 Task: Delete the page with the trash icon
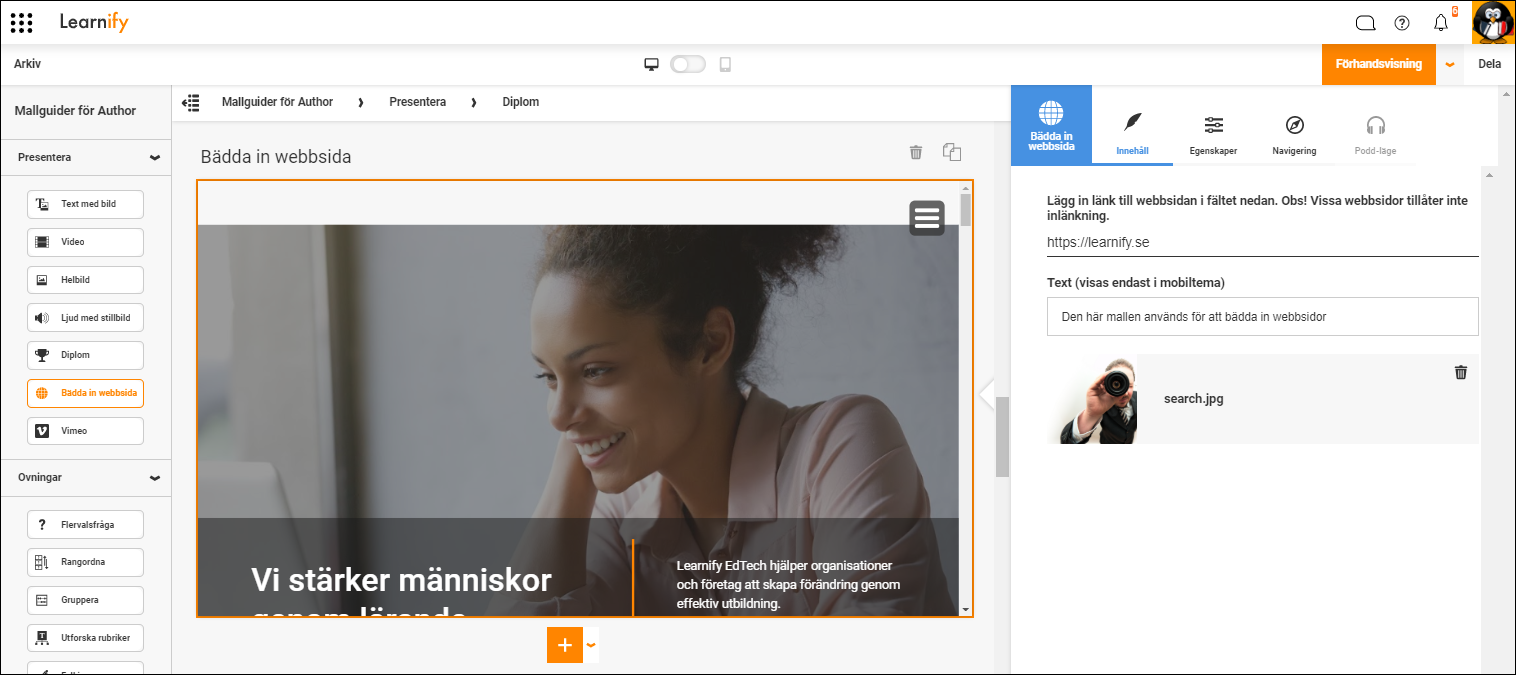pos(915,152)
